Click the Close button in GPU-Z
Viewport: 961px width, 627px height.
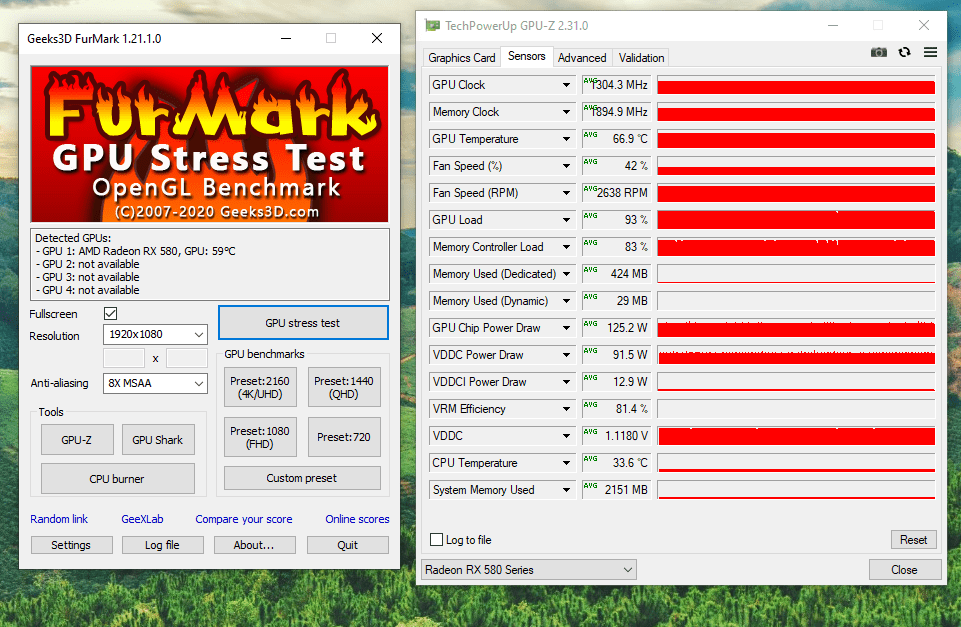(905, 570)
